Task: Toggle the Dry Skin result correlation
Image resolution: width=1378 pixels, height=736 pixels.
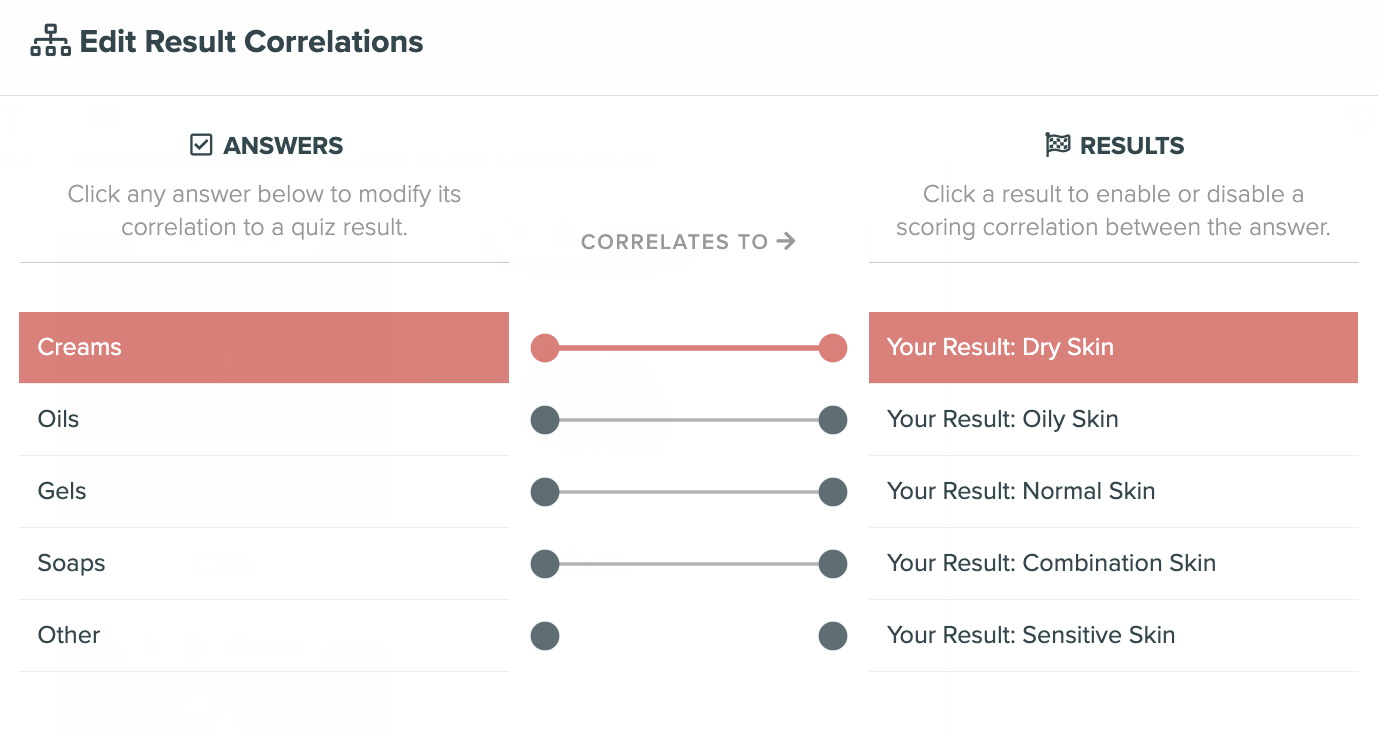Action: [1112, 348]
